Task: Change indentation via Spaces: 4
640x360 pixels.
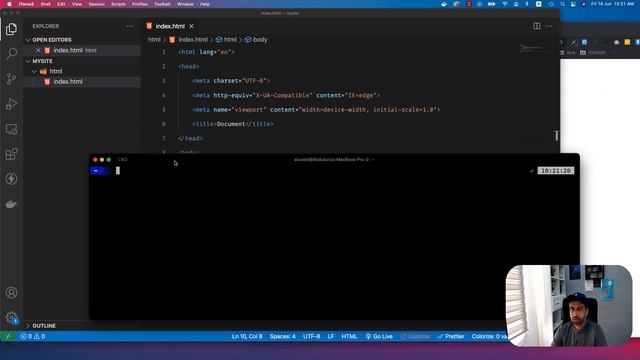Action: (282, 336)
